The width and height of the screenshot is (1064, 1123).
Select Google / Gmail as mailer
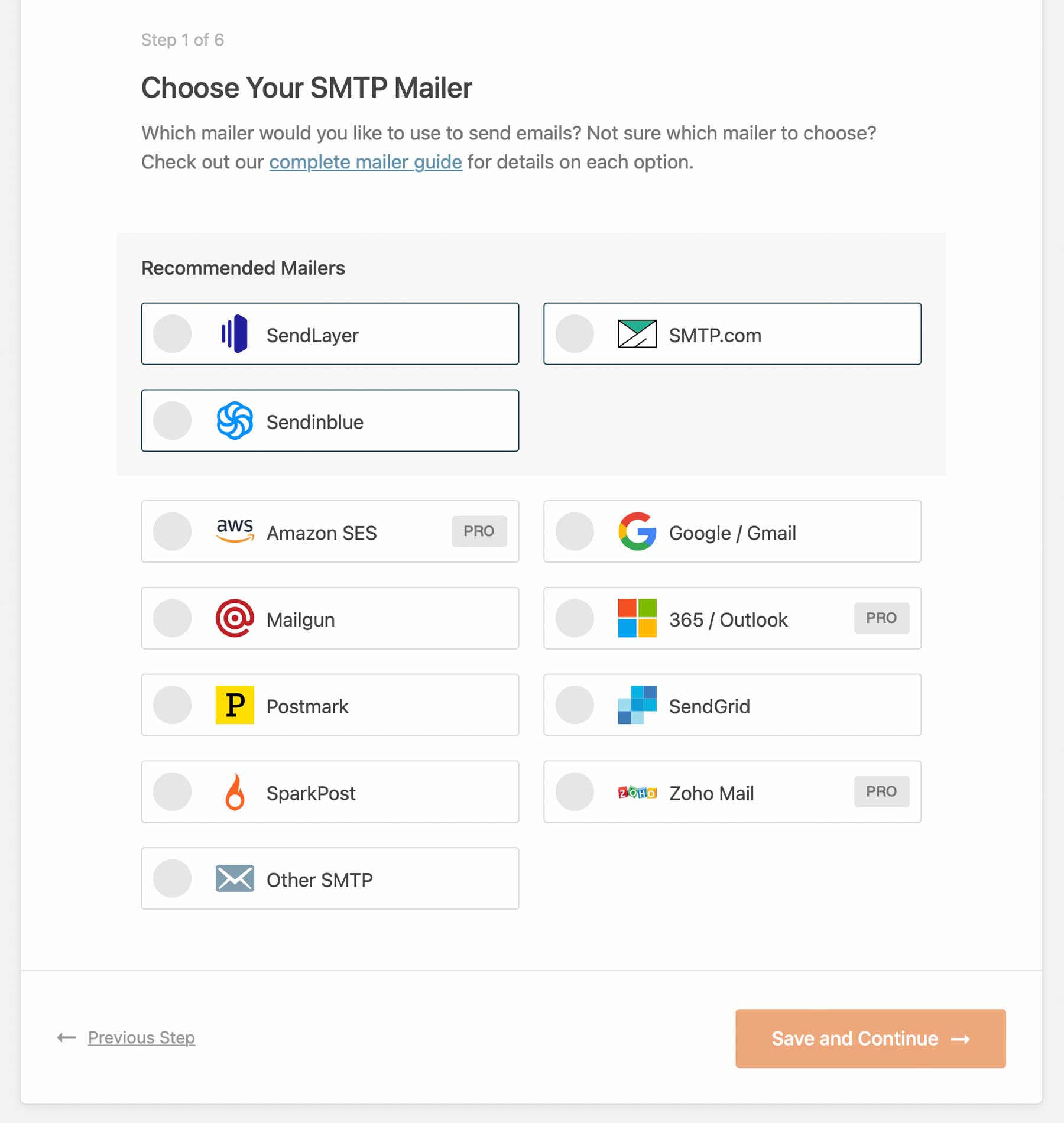pyautogui.click(x=574, y=531)
